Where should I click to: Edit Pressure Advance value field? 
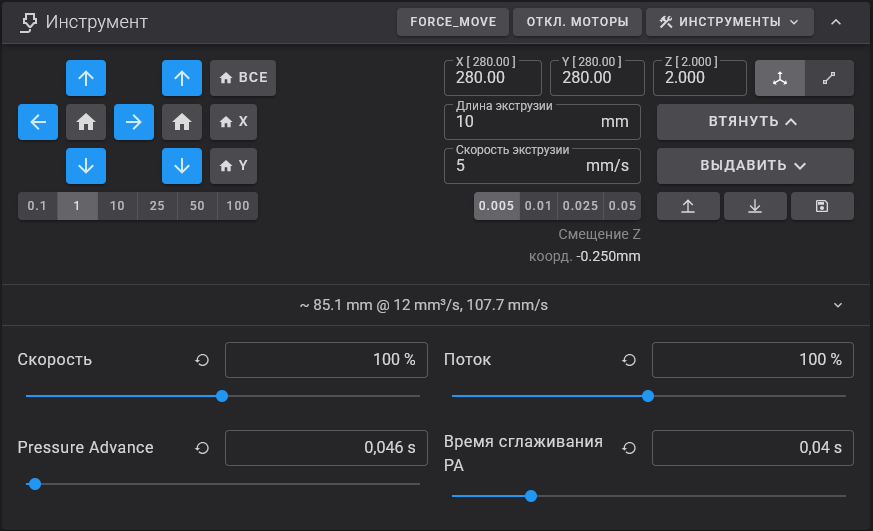[x=326, y=448]
